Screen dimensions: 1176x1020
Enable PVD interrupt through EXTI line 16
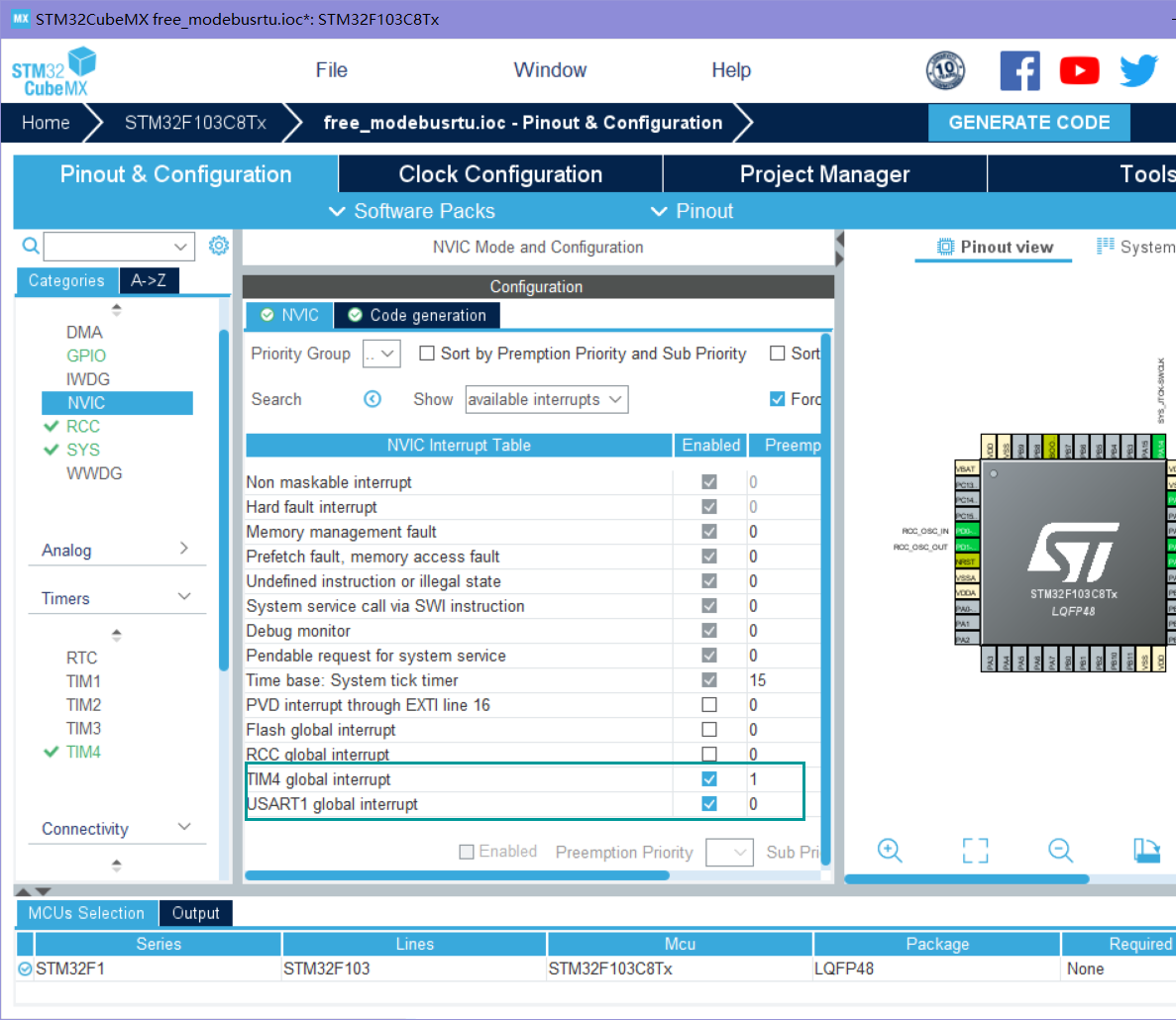tap(708, 704)
